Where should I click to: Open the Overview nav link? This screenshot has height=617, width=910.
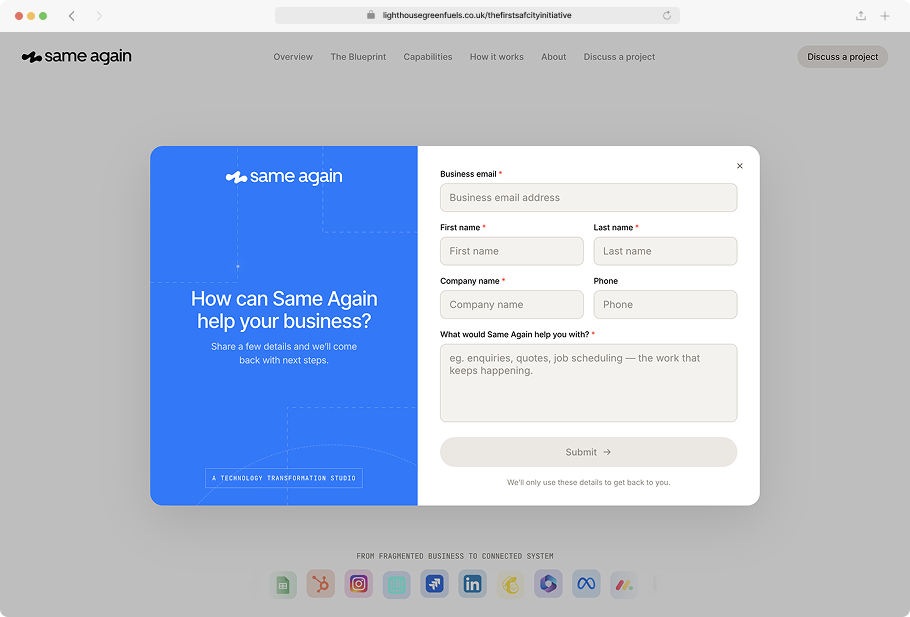(293, 57)
